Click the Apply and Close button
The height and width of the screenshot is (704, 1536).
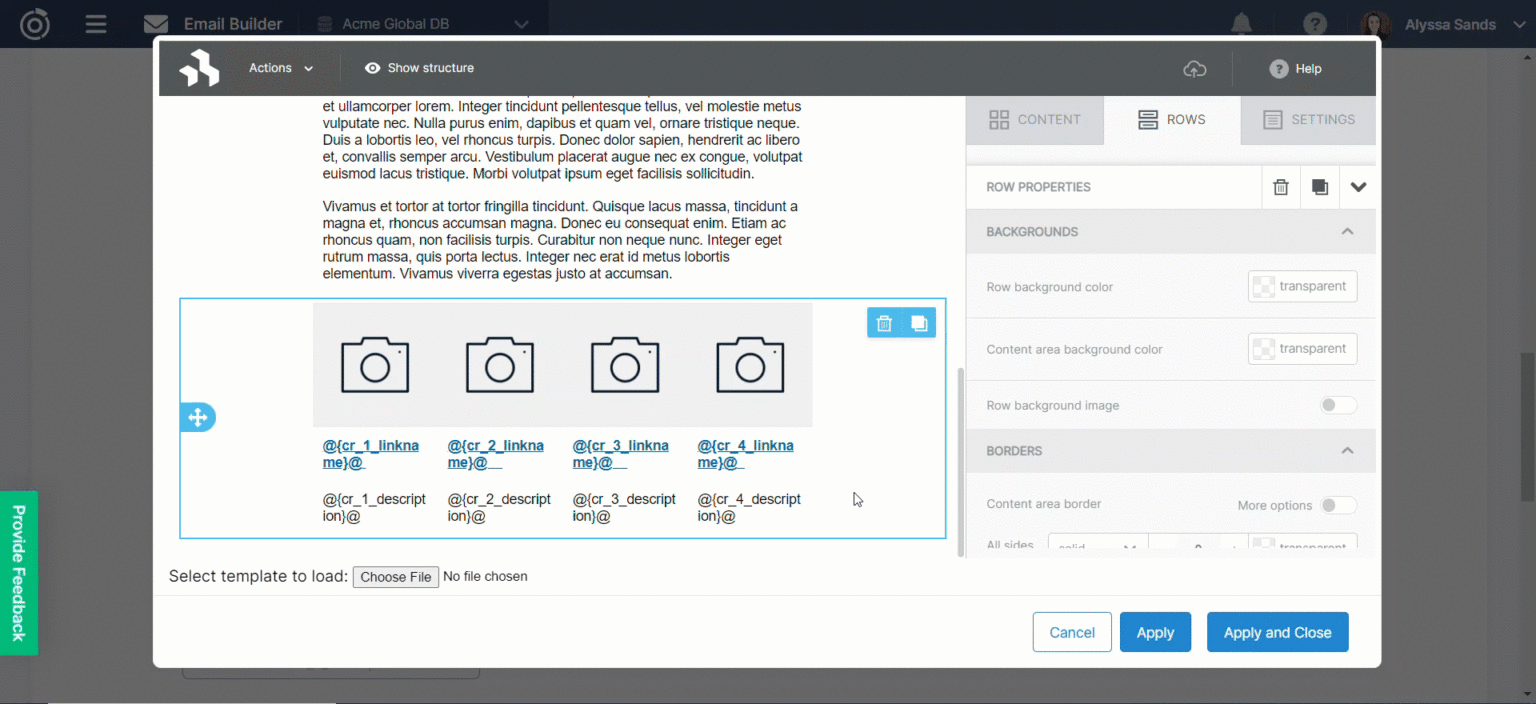coord(1277,632)
